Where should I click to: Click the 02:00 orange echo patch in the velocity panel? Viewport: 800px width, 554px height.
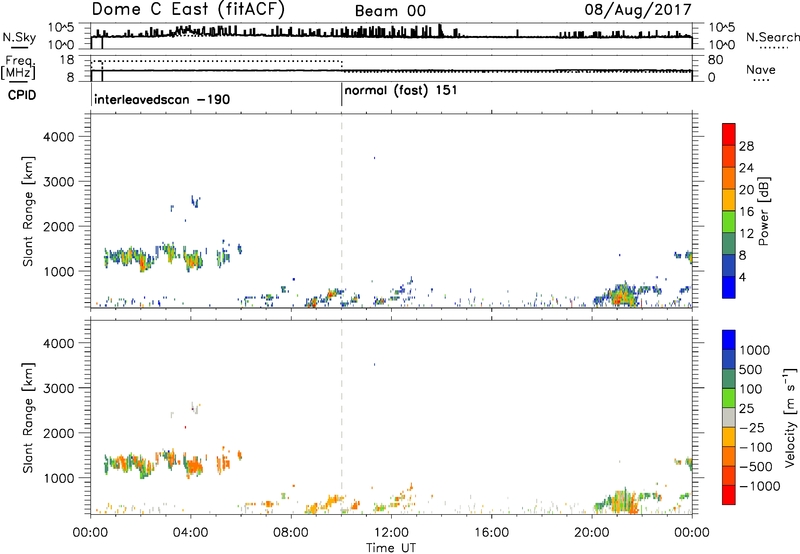tap(144, 468)
